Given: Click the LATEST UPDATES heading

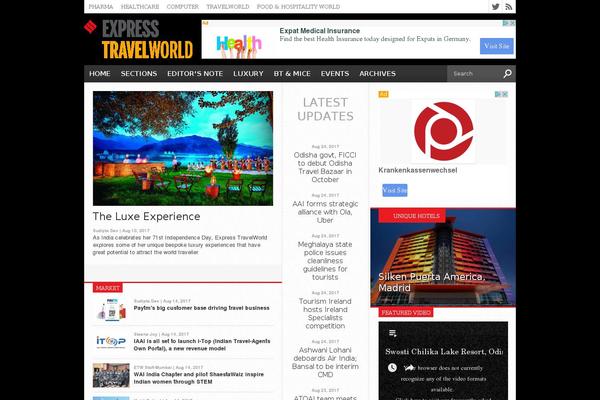Looking at the screenshot, I should click(325, 109).
